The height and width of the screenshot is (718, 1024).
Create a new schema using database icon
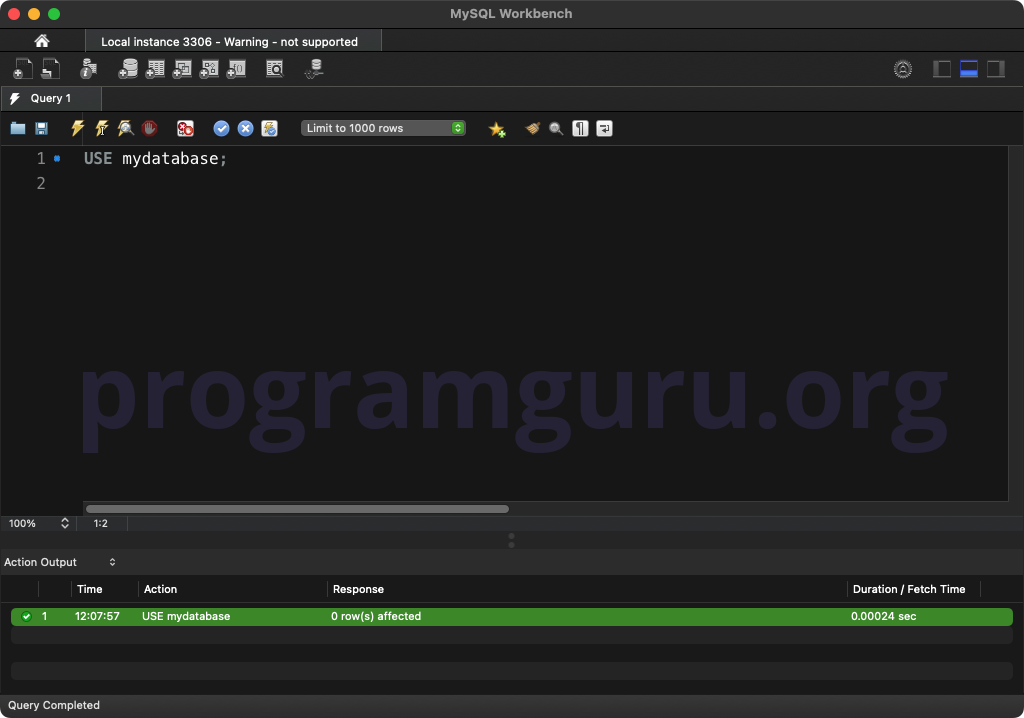128,69
